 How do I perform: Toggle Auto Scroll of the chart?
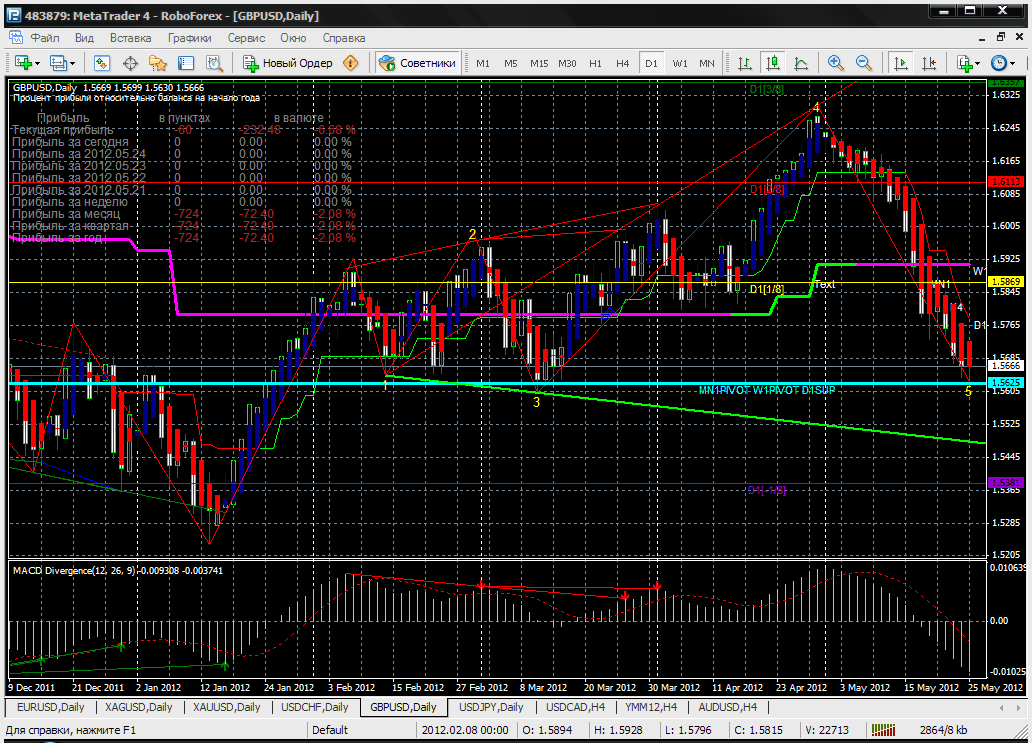[x=900, y=63]
